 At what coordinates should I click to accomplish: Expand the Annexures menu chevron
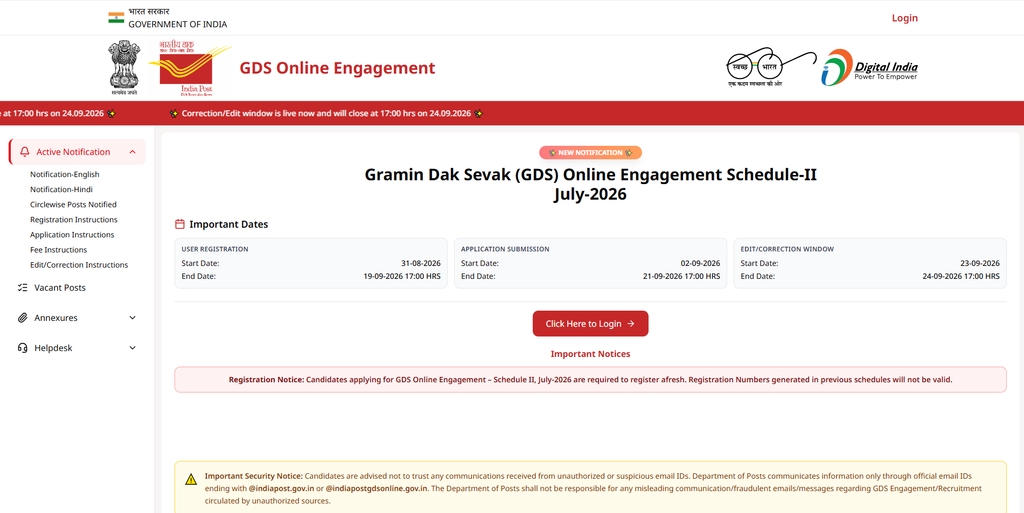point(133,318)
